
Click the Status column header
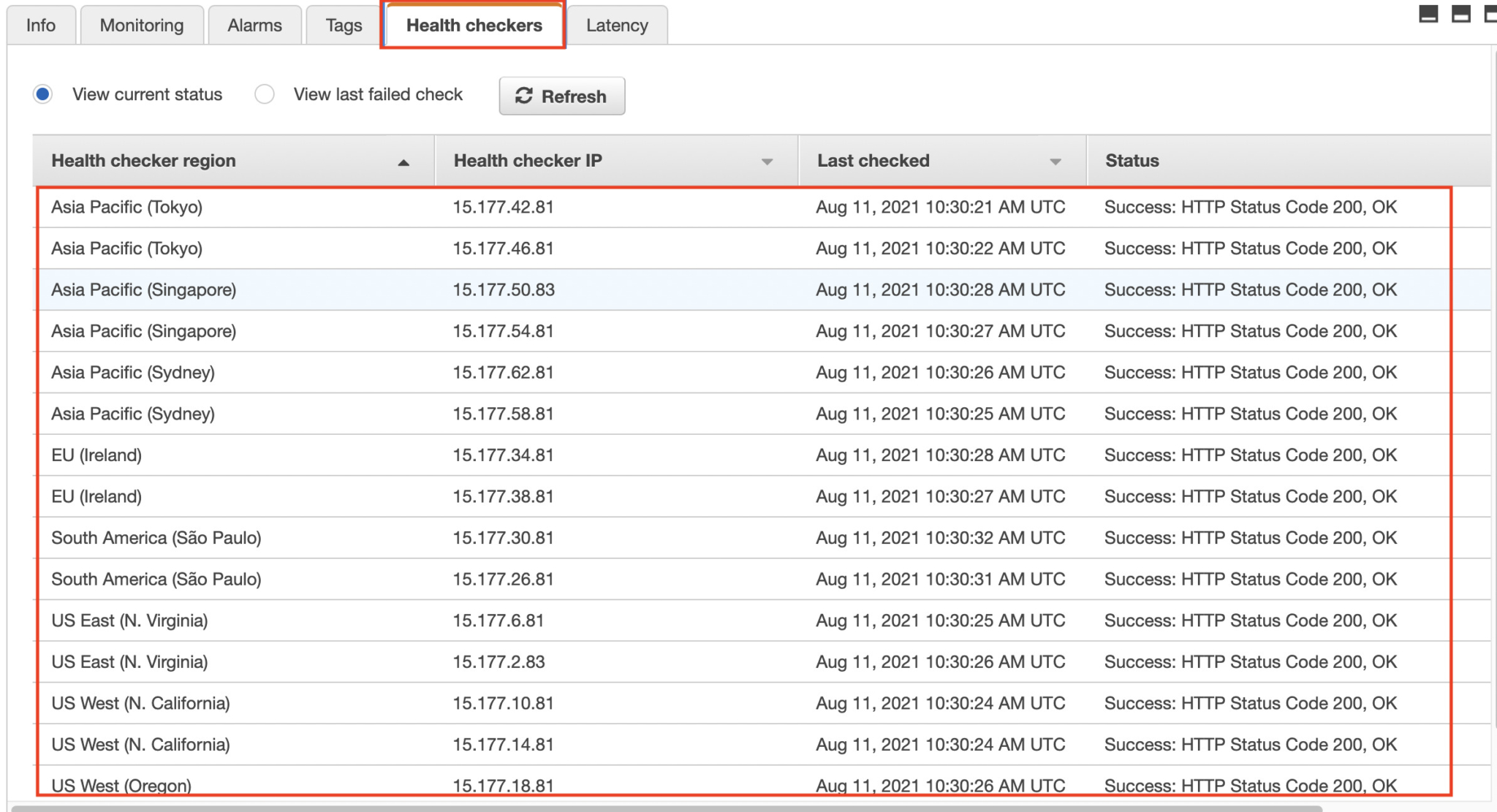pyautogui.click(x=1132, y=161)
